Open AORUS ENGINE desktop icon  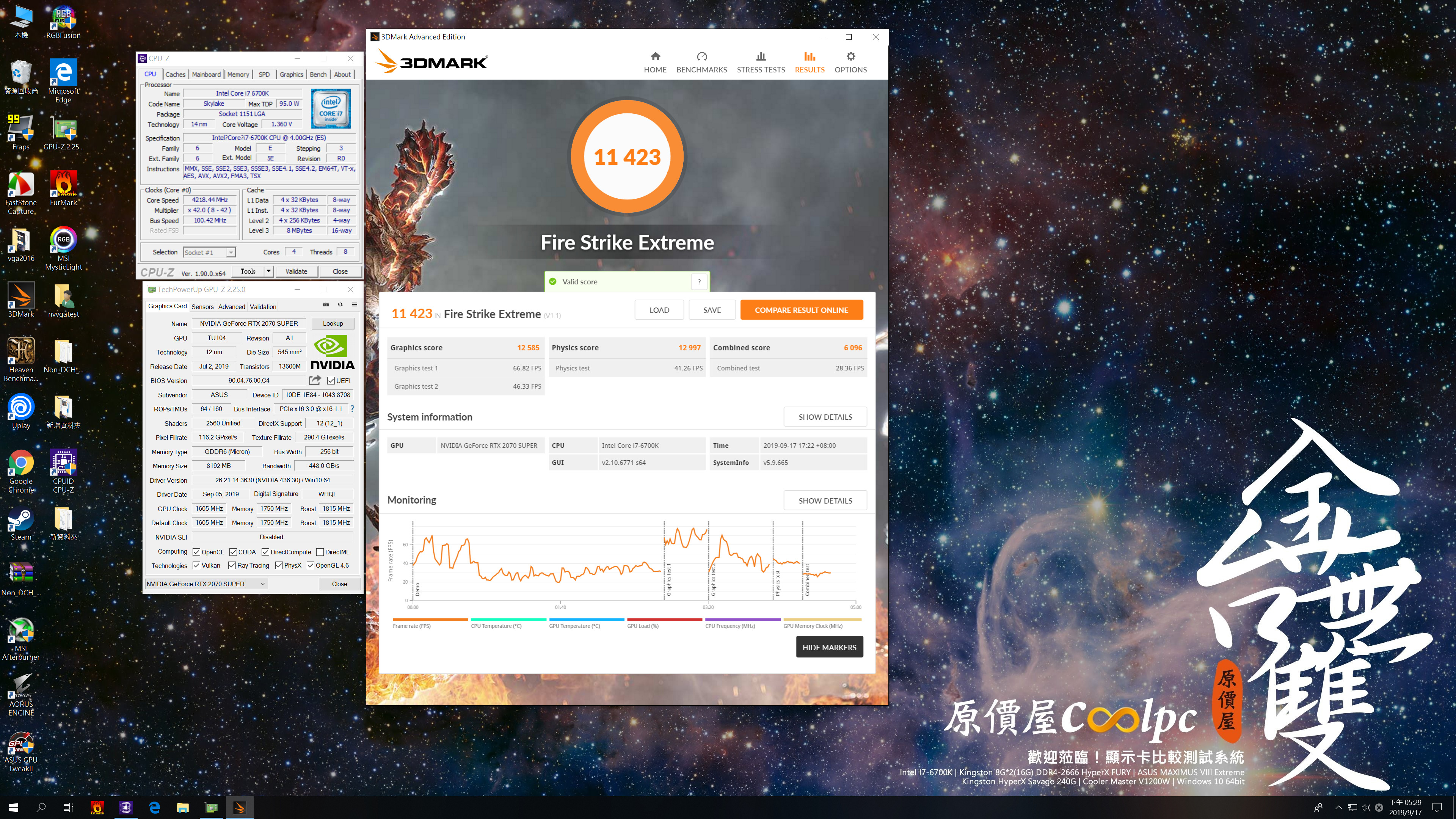tap(21, 695)
